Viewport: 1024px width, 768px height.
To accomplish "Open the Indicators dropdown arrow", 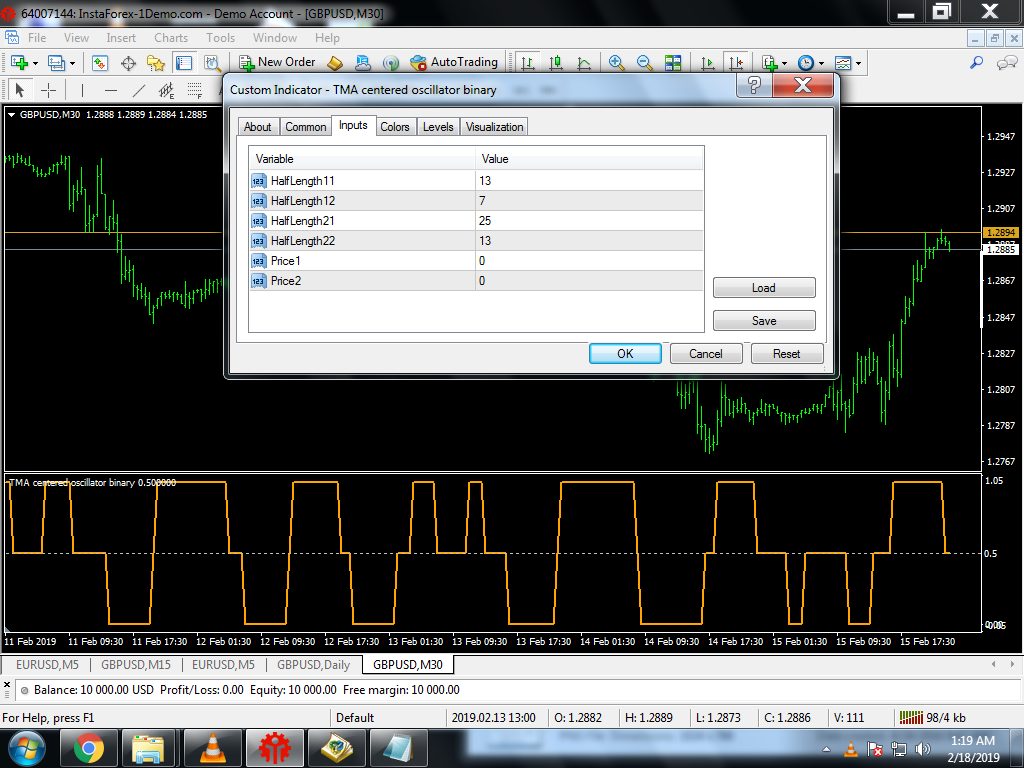I will tap(784, 63).
